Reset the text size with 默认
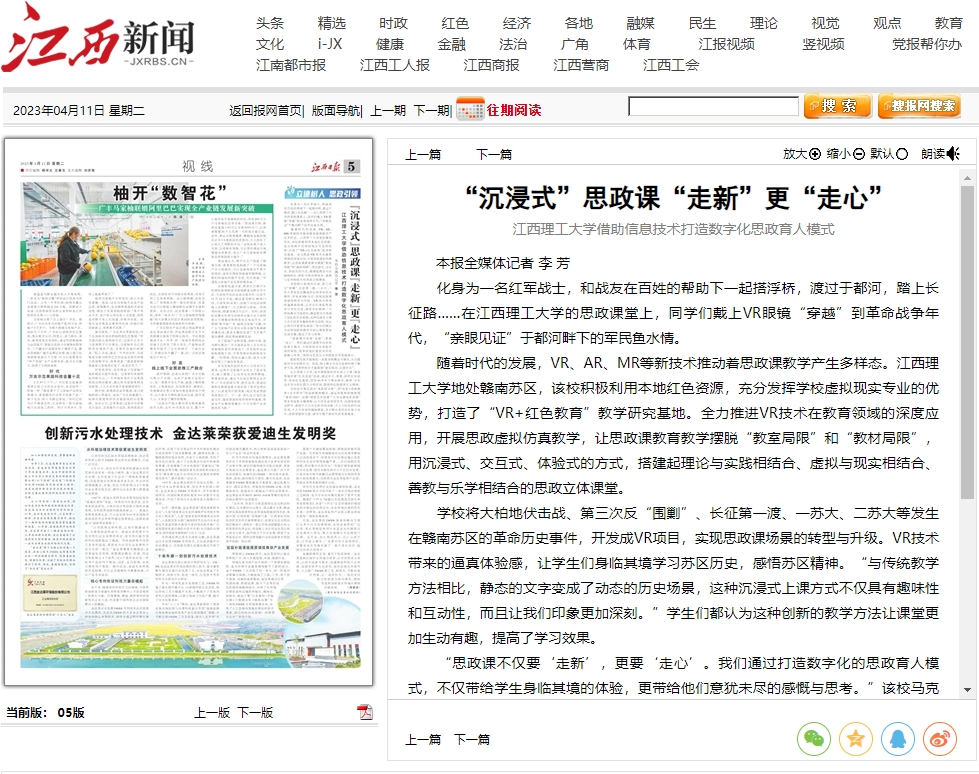This screenshot has width=979, height=774. click(x=888, y=154)
